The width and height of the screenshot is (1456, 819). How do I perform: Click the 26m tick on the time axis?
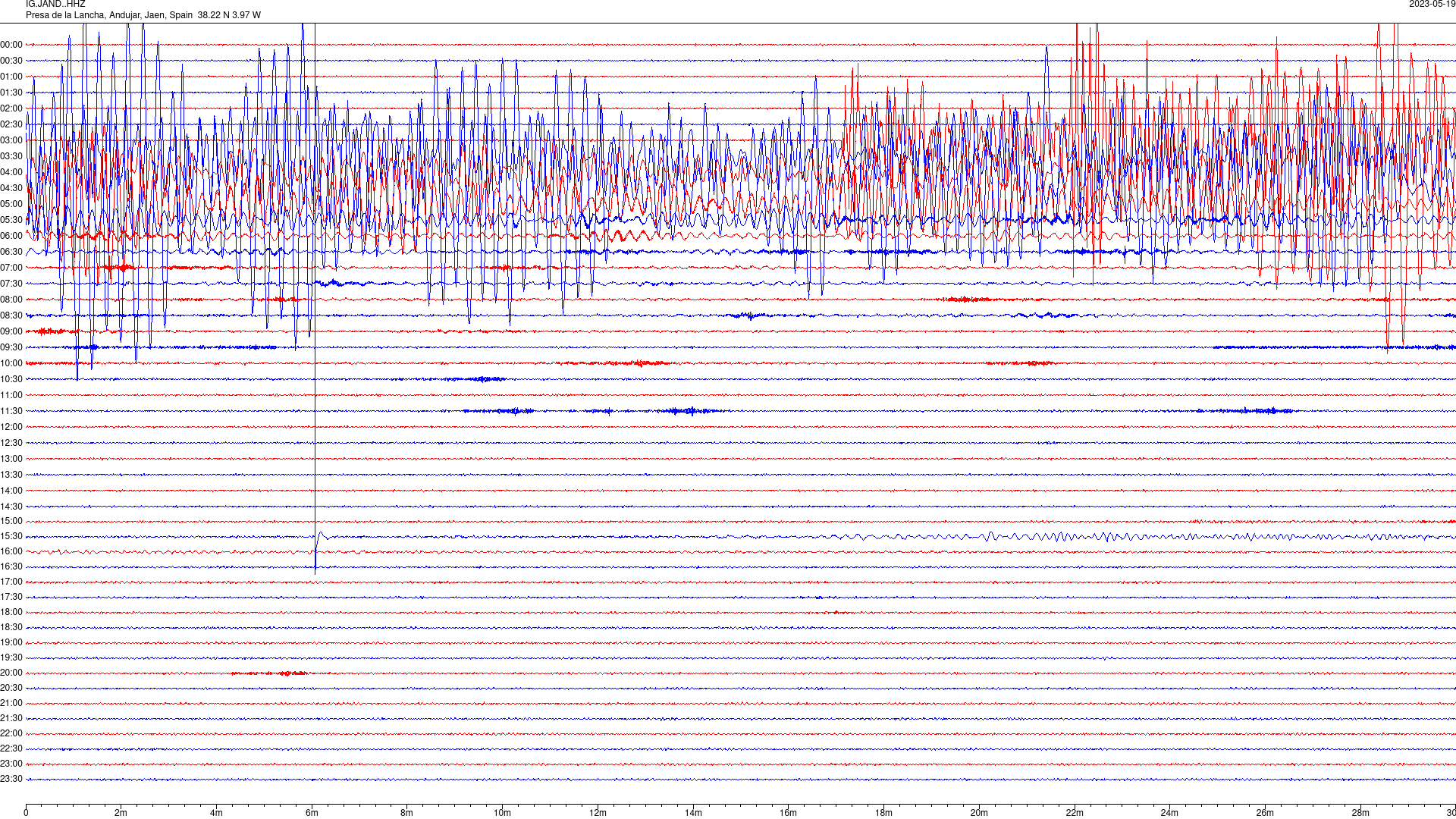pyautogui.click(x=1265, y=813)
